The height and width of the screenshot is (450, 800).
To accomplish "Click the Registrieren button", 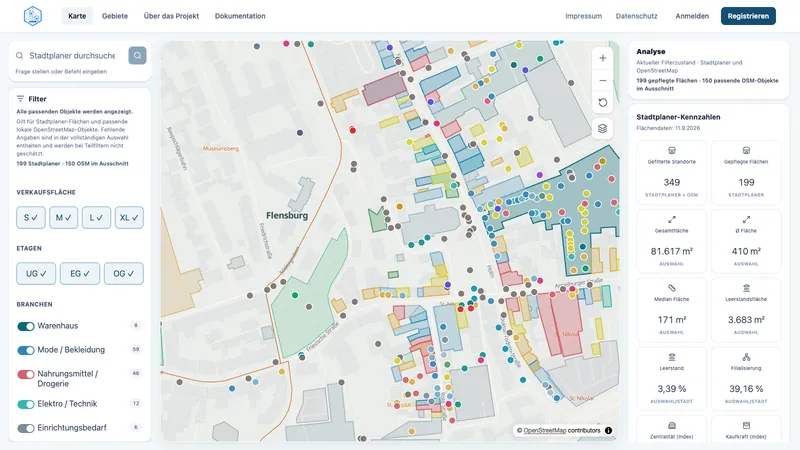I will pyautogui.click(x=748, y=16).
